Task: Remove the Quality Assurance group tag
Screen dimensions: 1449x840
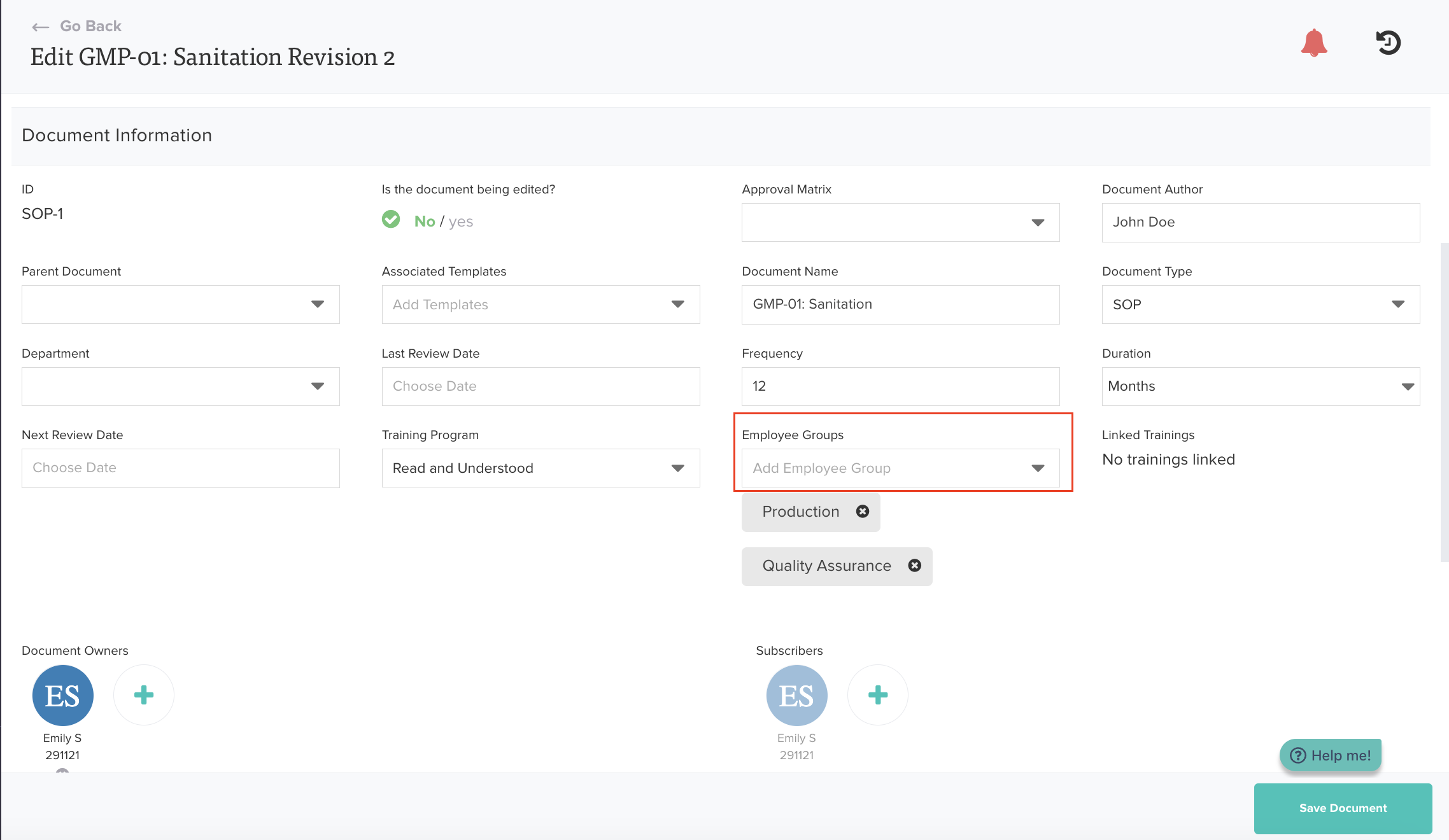Action: [915, 566]
